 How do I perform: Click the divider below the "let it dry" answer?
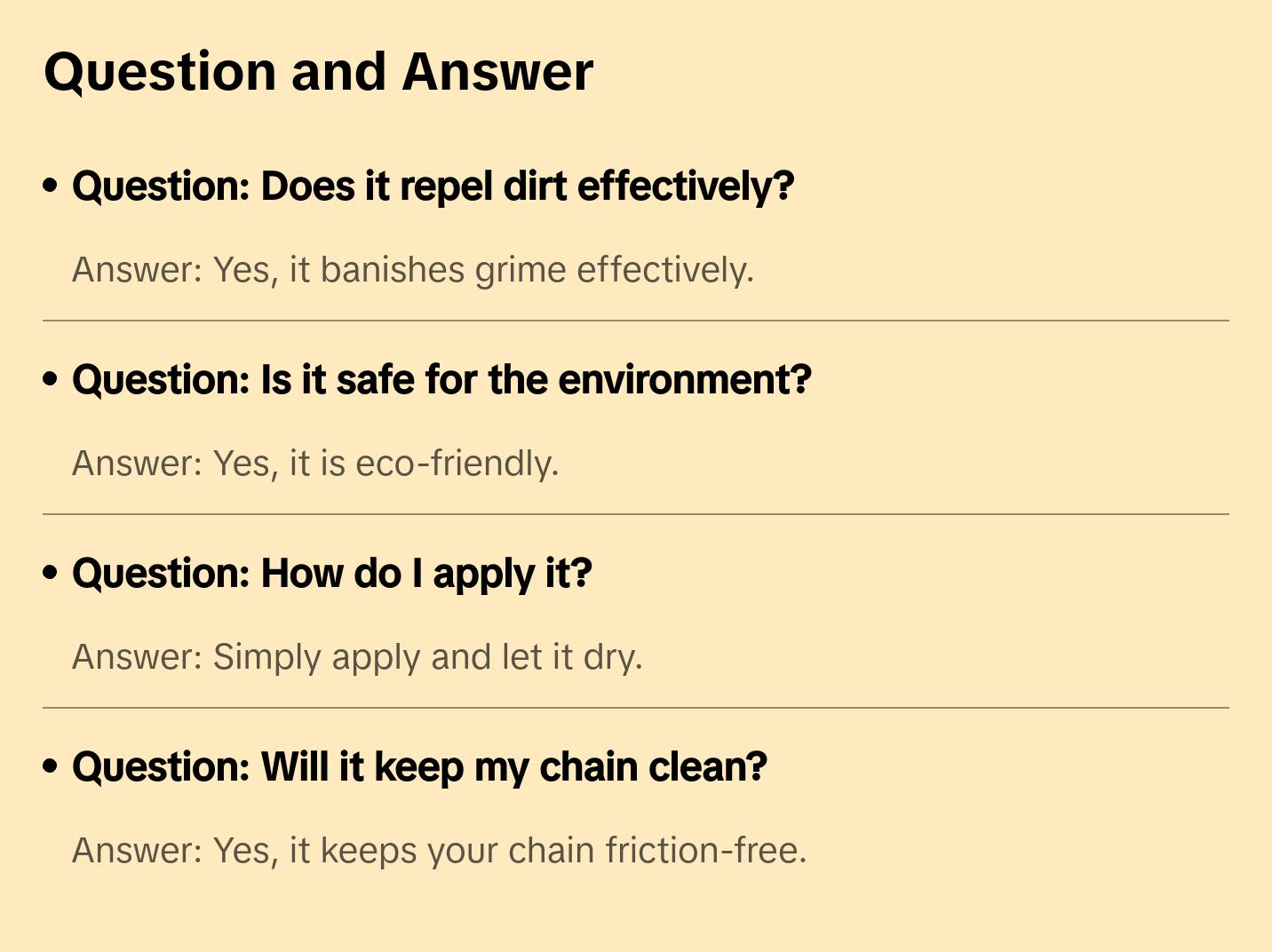coord(635,708)
